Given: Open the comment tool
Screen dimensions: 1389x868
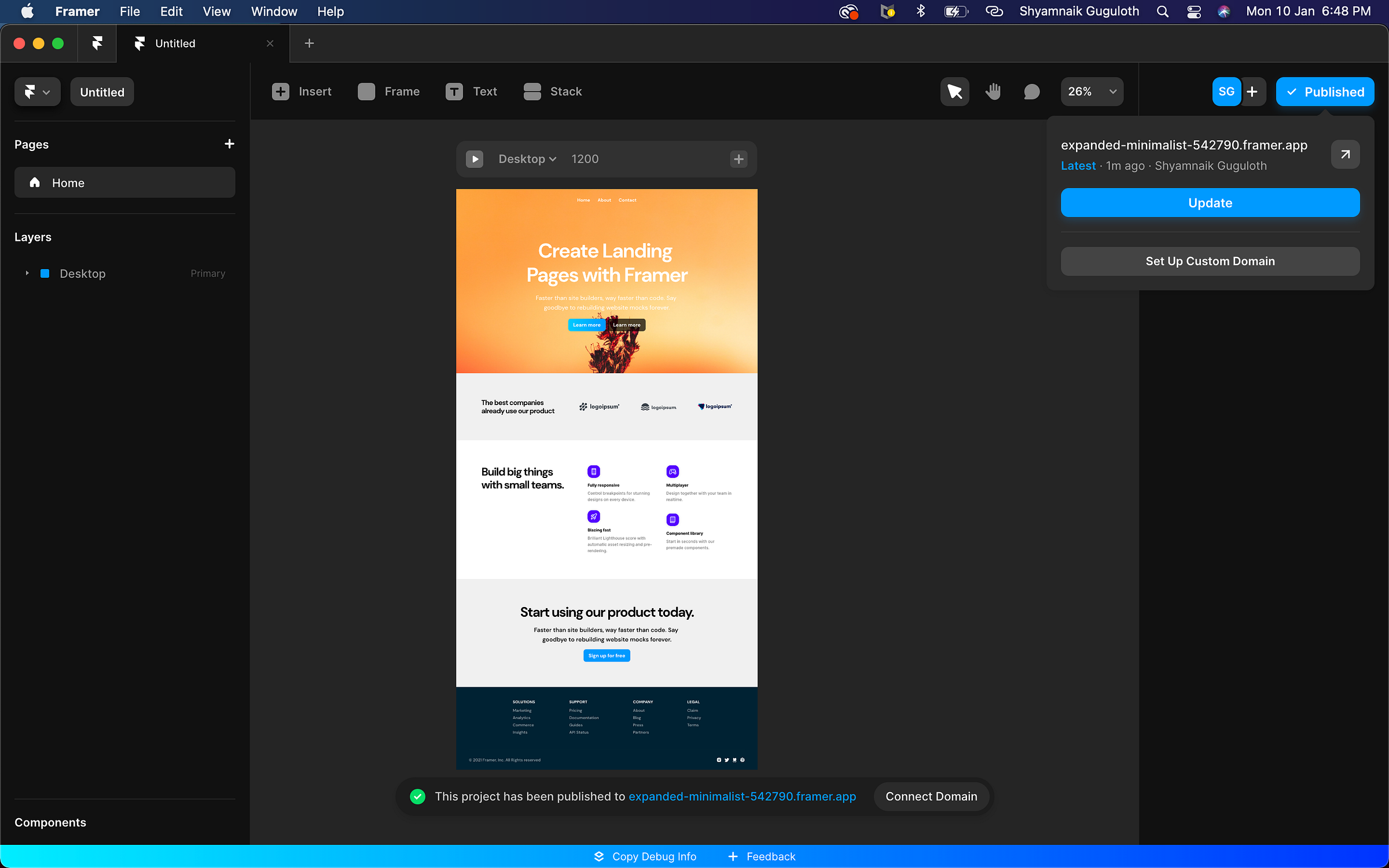Looking at the screenshot, I should [x=1031, y=91].
